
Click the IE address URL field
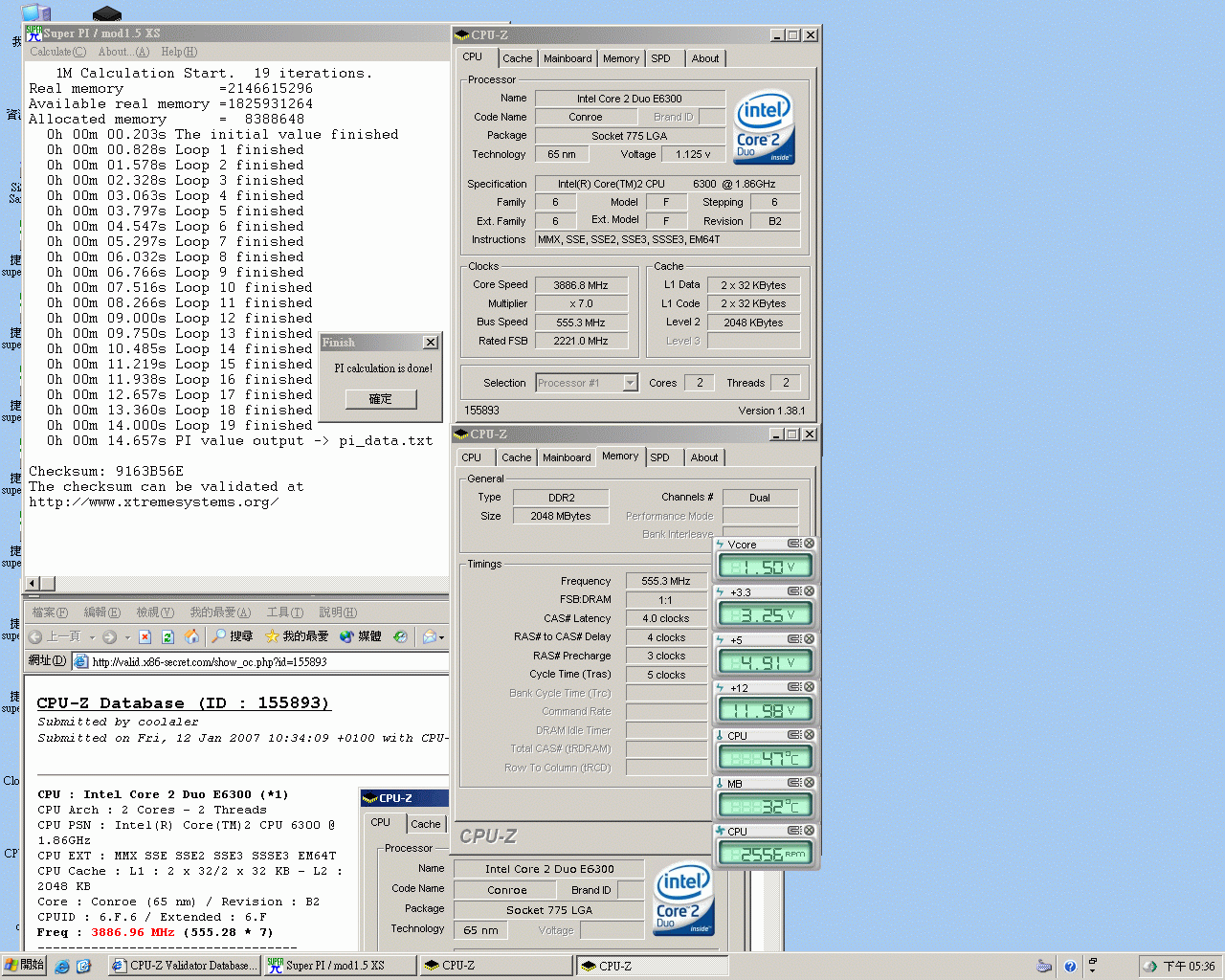(260, 661)
